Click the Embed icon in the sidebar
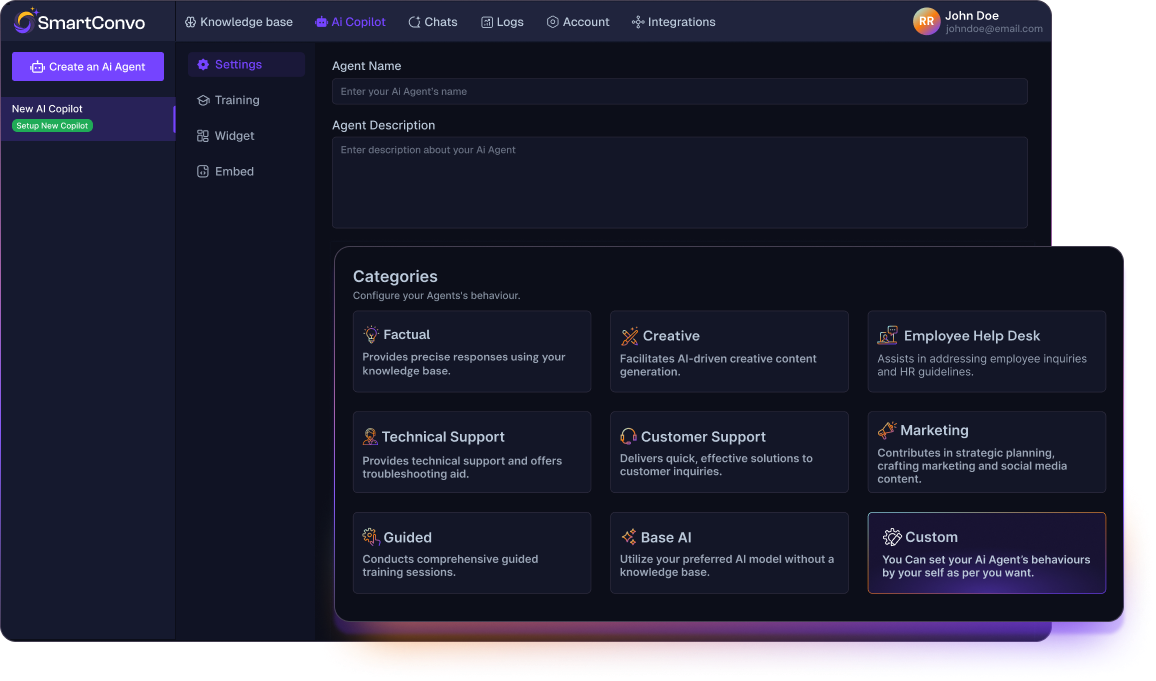Viewport: 1156px width, 681px height. coord(204,171)
